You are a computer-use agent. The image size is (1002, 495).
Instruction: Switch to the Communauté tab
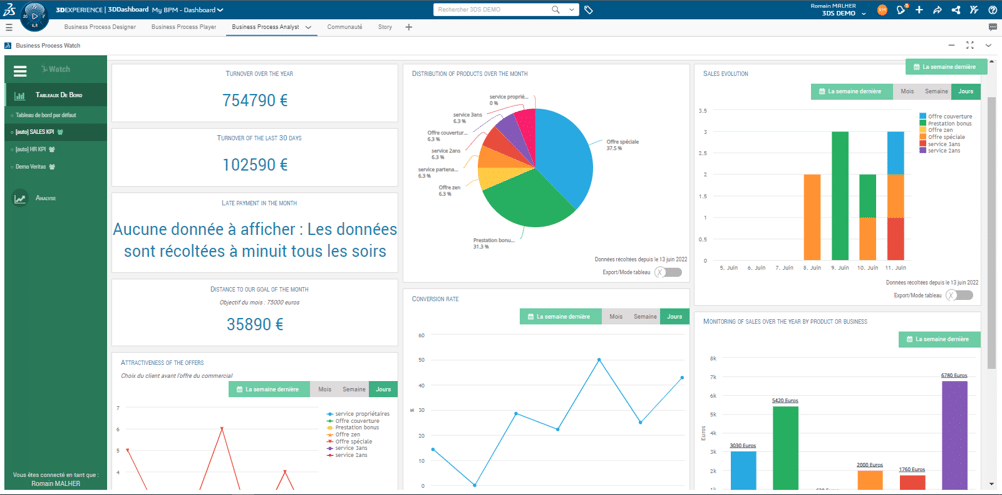(344, 27)
